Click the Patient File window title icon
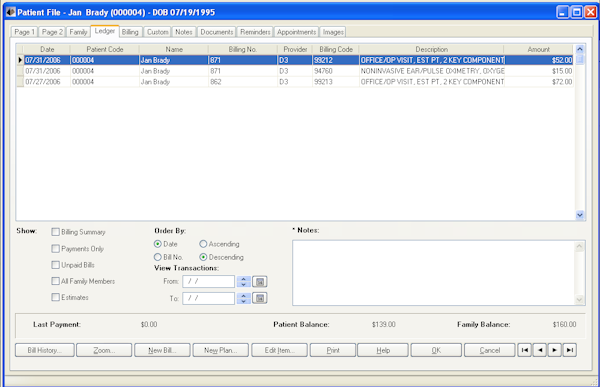This screenshot has width=600, height=387. (10, 12)
